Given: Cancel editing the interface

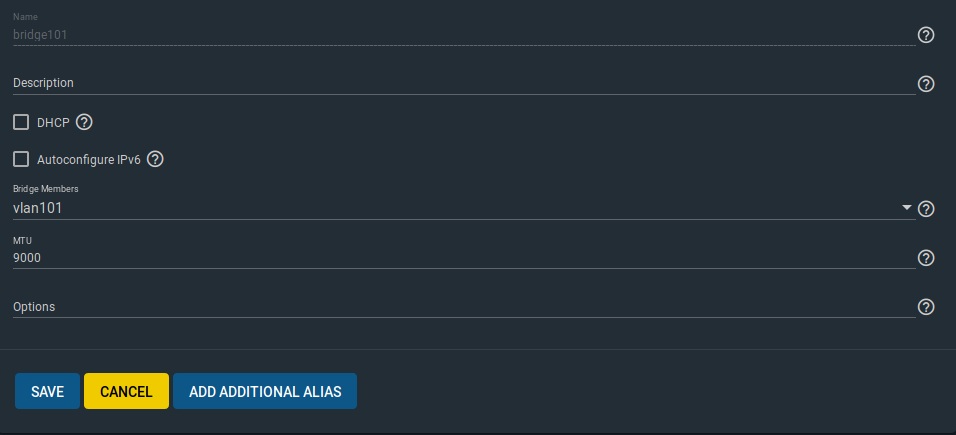Looking at the screenshot, I should [126, 391].
